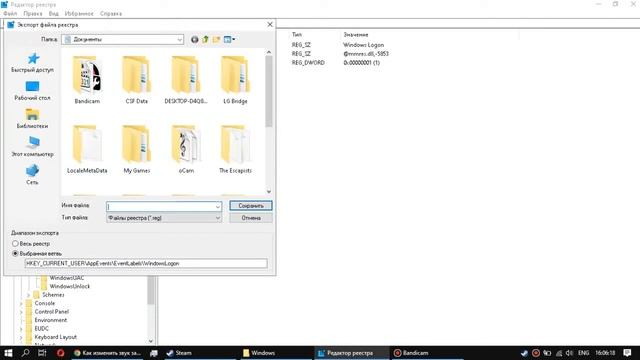The width and height of the screenshot is (640, 360).
Task: Select the Выбранная ветвь radio button
Action: tap(15, 253)
